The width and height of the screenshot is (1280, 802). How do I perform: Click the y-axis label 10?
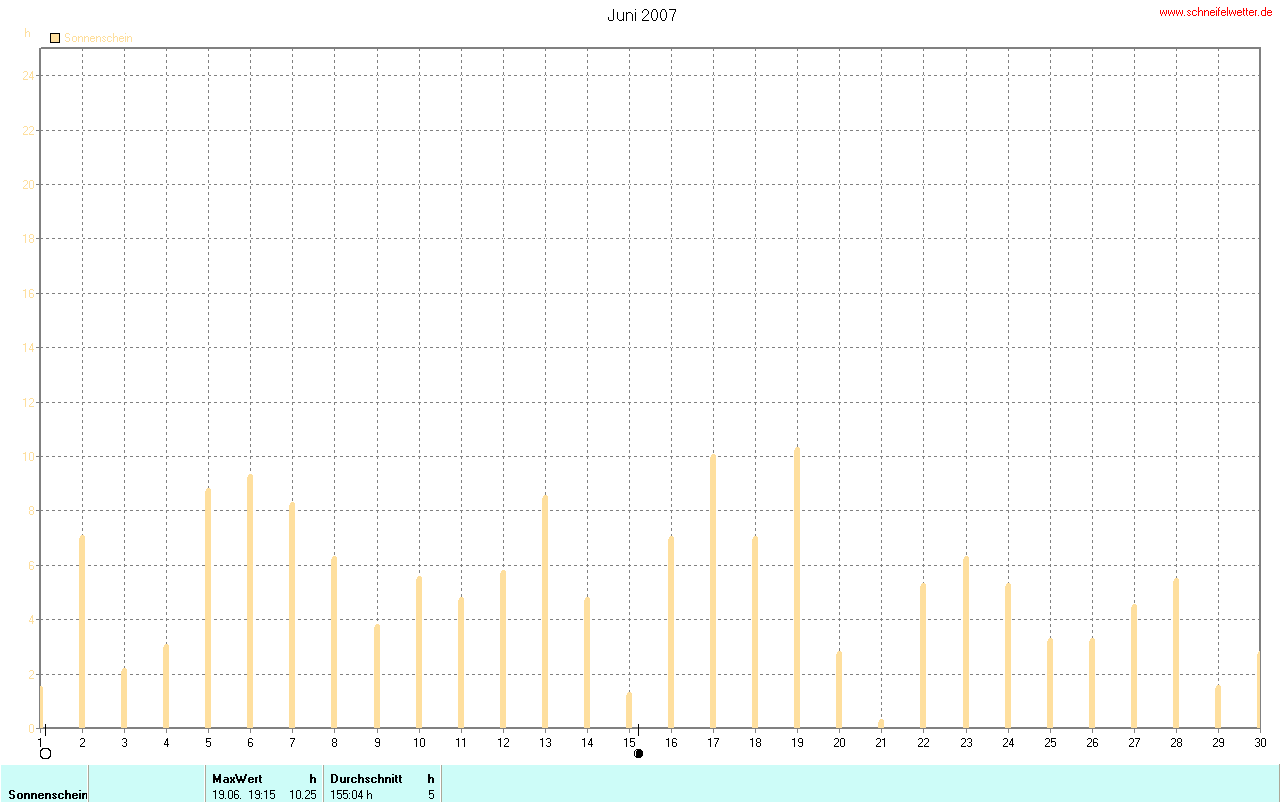click(x=28, y=457)
